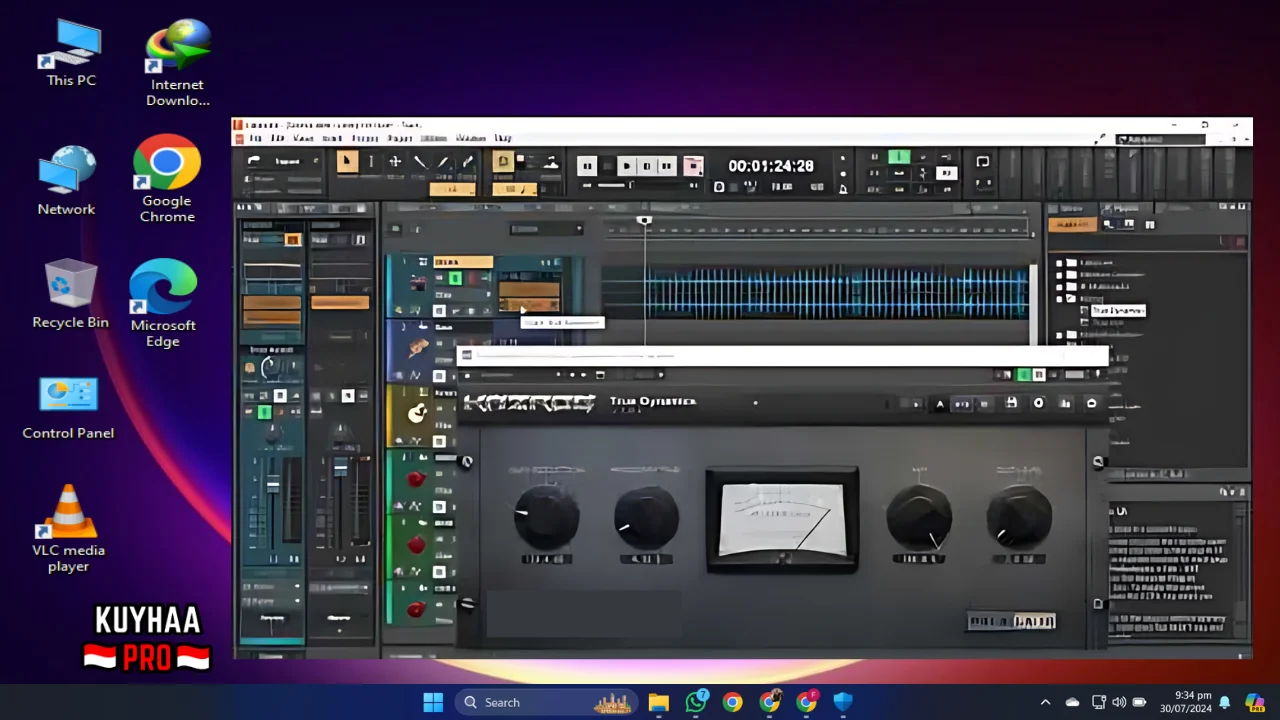Select the guitar instrument track icon
1280x720 pixels.
(418, 348)
